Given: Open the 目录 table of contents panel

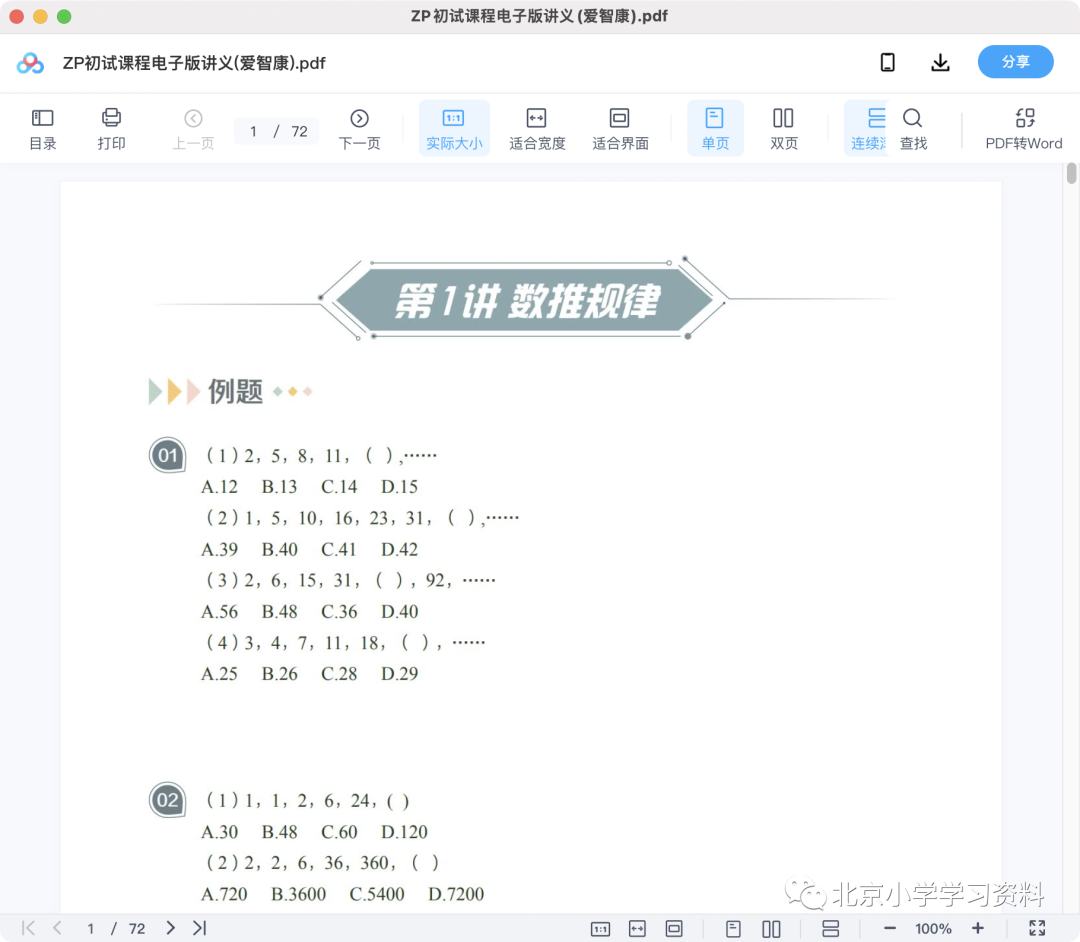Looking at the screenshot, I should point(43,129).
